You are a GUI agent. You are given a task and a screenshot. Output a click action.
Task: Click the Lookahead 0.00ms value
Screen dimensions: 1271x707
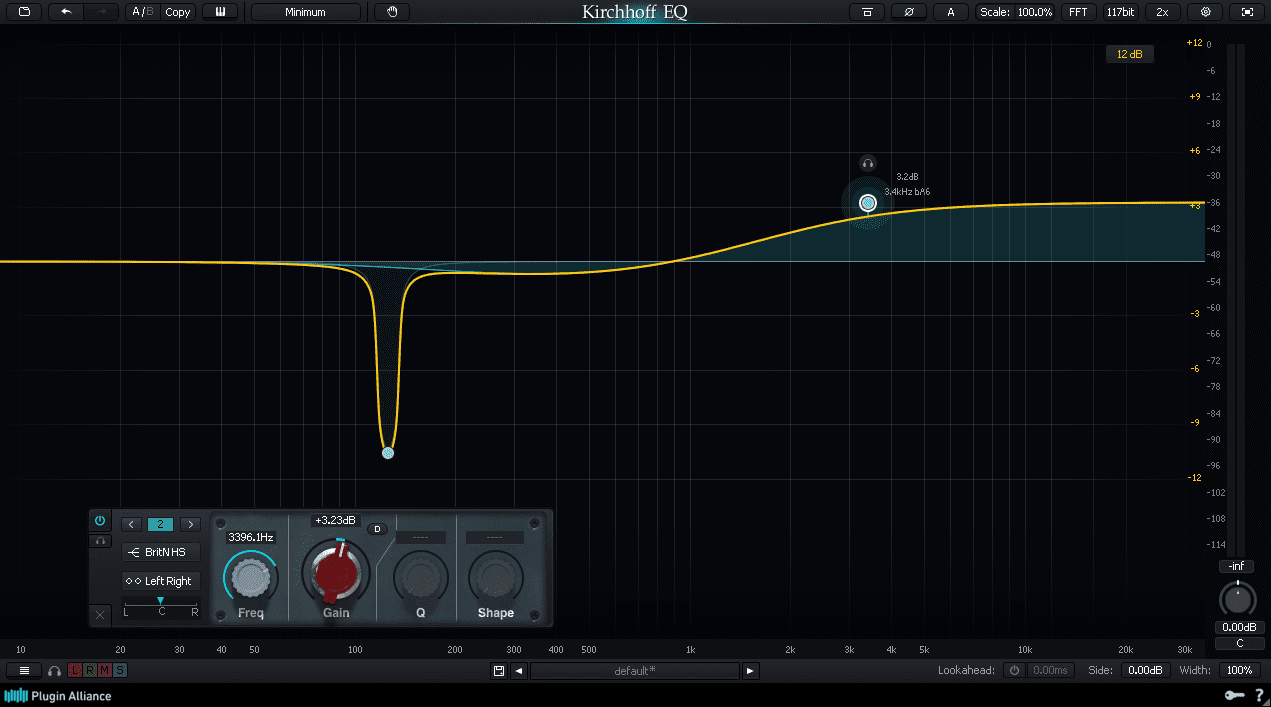click(x=1050, y=670)
